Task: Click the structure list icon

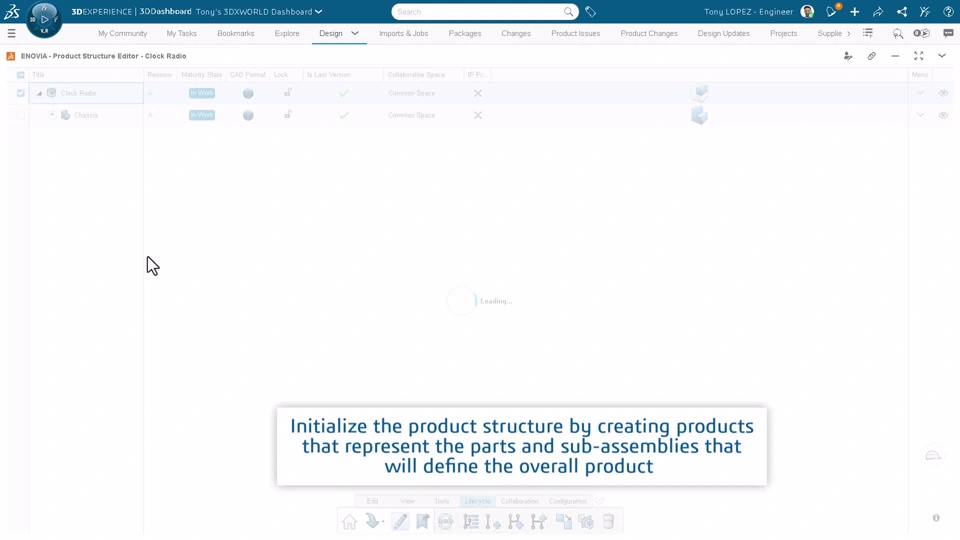Action: tap(471, 522)
